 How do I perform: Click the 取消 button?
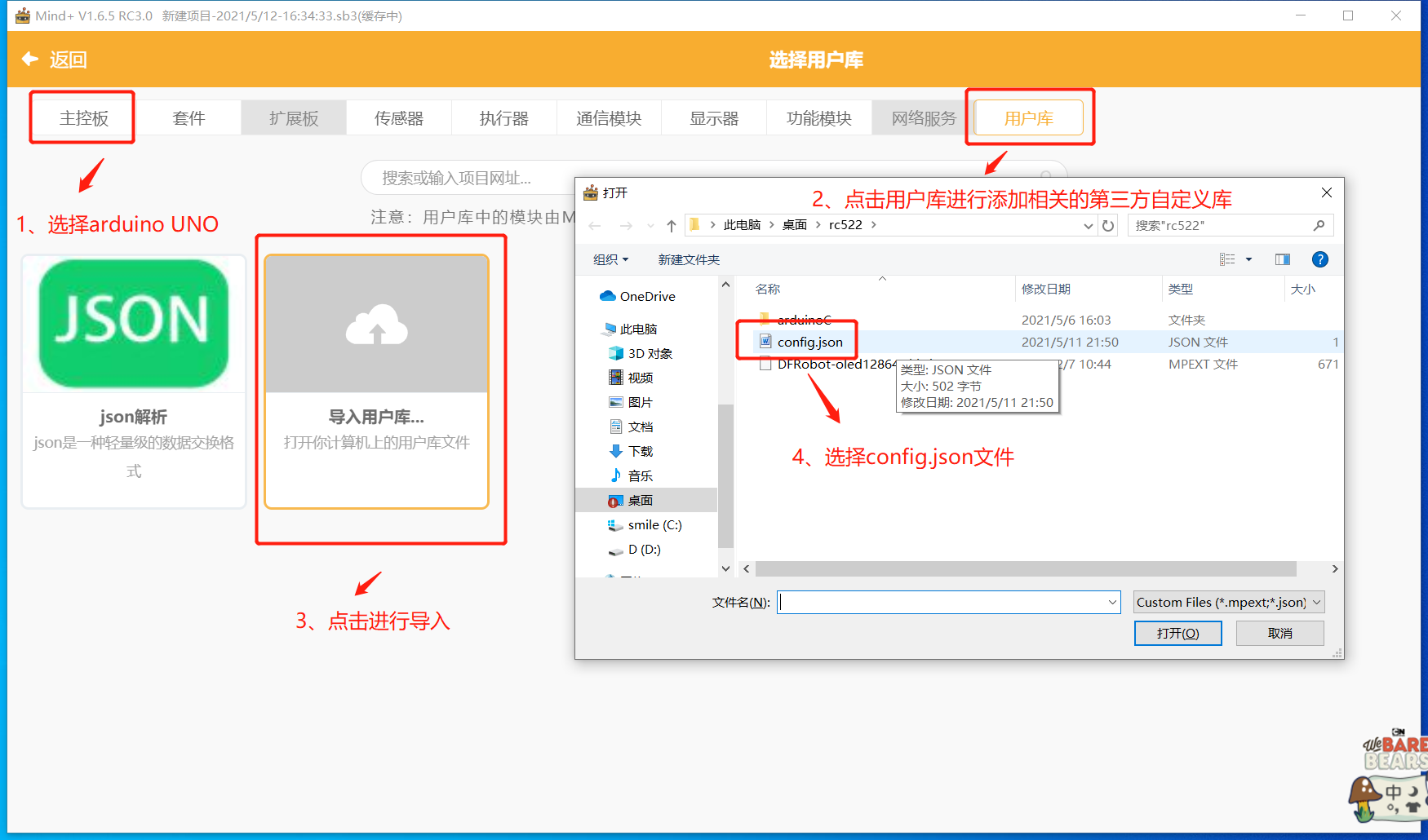1279,633
